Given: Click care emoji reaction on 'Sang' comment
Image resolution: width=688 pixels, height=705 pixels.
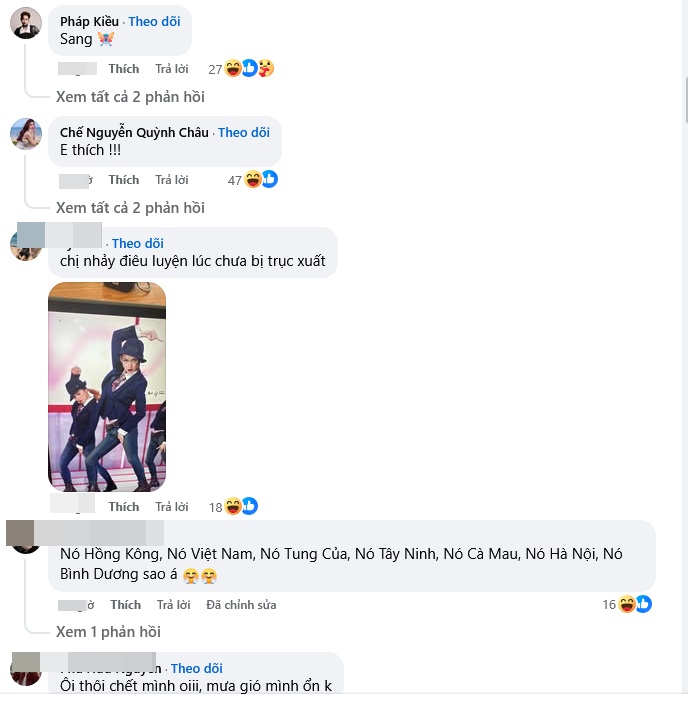Looking at the screenshot, I should [x=266, y=68].
